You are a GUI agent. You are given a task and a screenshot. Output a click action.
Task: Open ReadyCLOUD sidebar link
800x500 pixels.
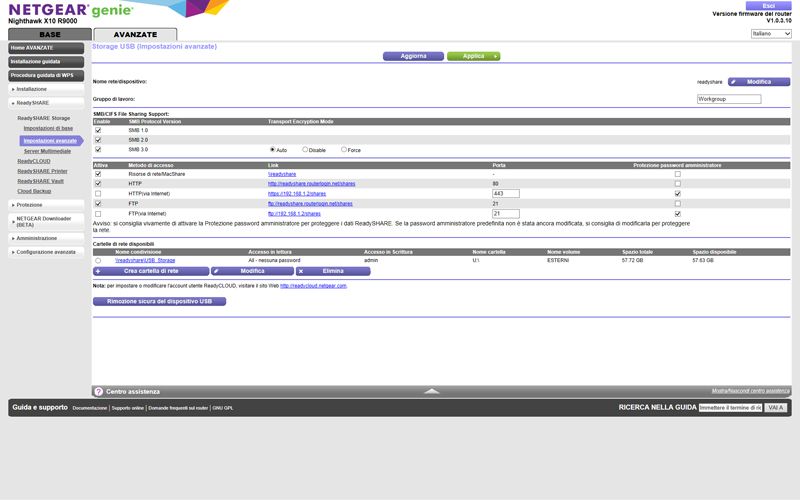[34, 161]
